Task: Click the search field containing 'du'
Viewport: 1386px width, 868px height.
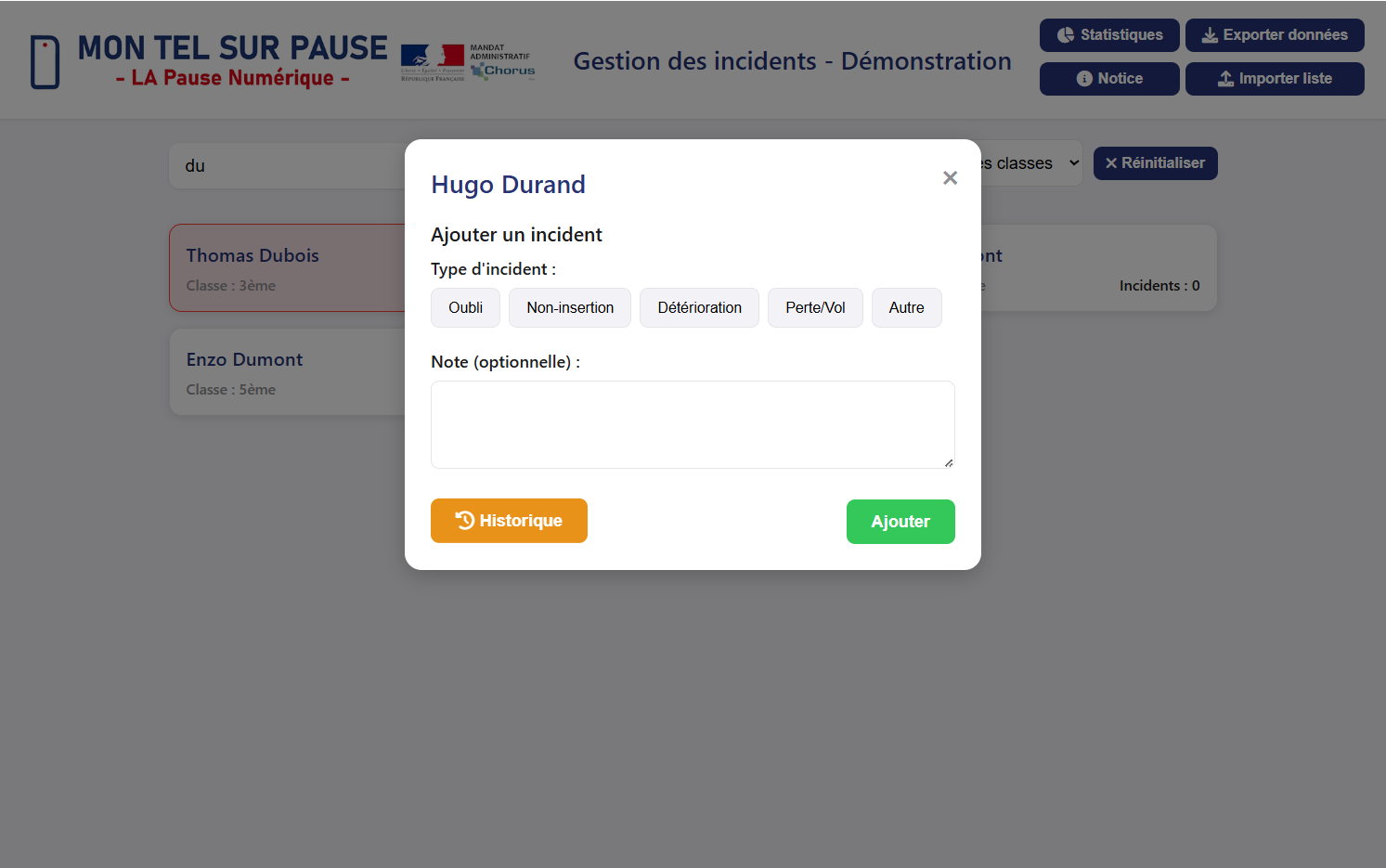Action: [x=288, y=166]
